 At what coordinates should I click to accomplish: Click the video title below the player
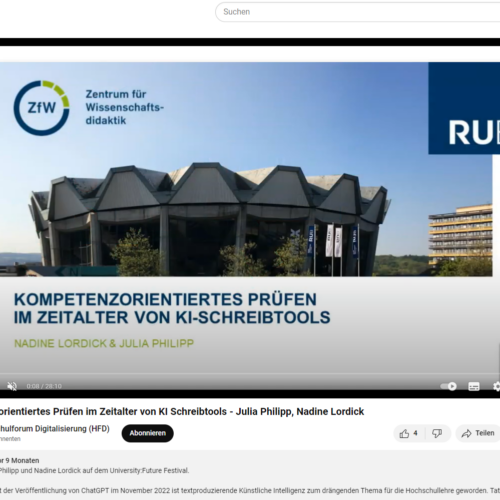coord(182,411)
